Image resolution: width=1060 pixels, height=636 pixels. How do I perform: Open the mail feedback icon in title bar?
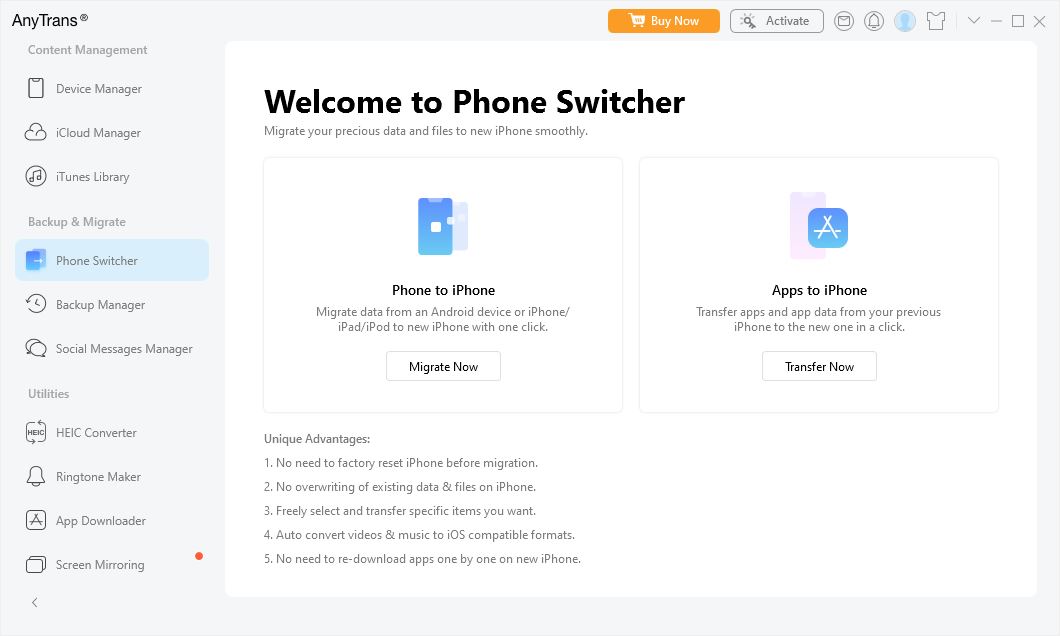(x=844, y=21)
